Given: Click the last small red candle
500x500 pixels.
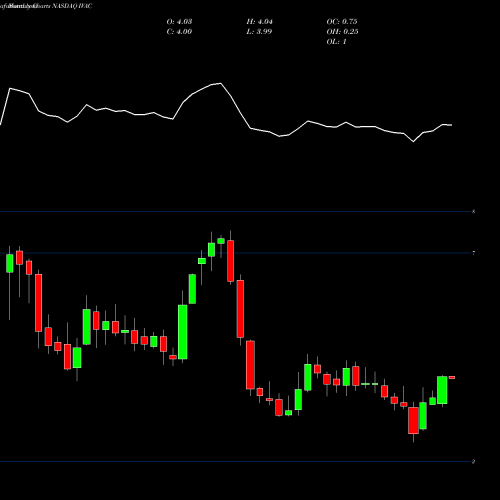Looking at the screenshot, I should click(452, 377).
